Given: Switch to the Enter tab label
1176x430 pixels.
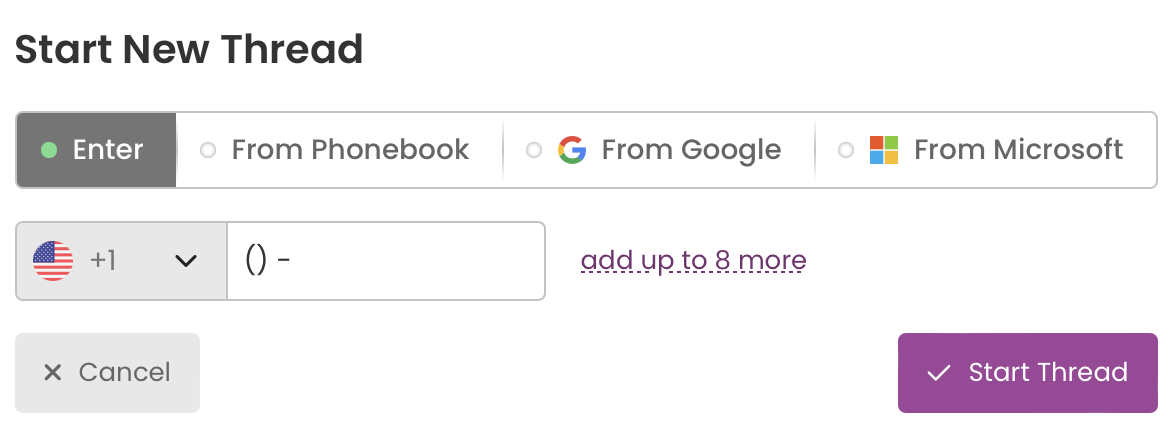Looking at the screenshot, I should (108, 150).
